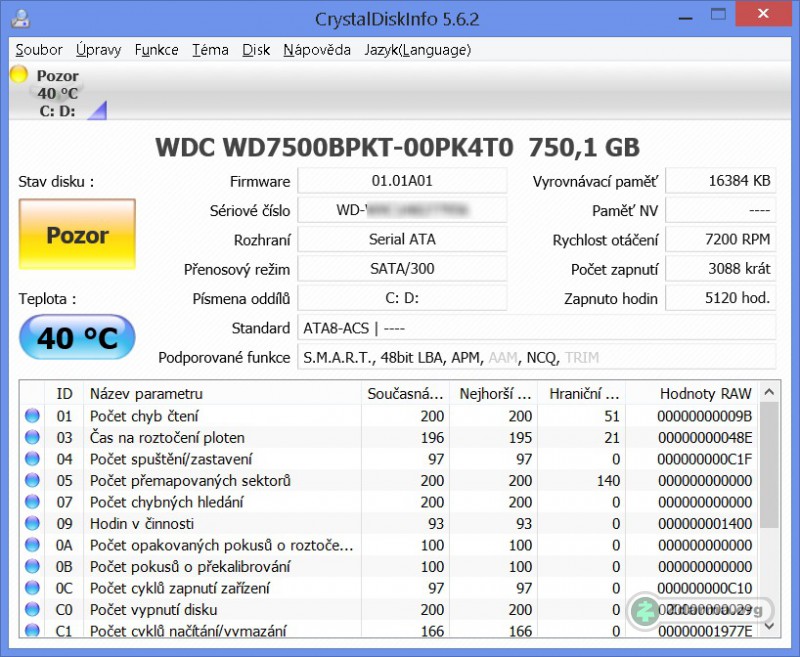Click the RAW value 00000000009B
Screen dimensions: 800x657
(x=705, y=416)
